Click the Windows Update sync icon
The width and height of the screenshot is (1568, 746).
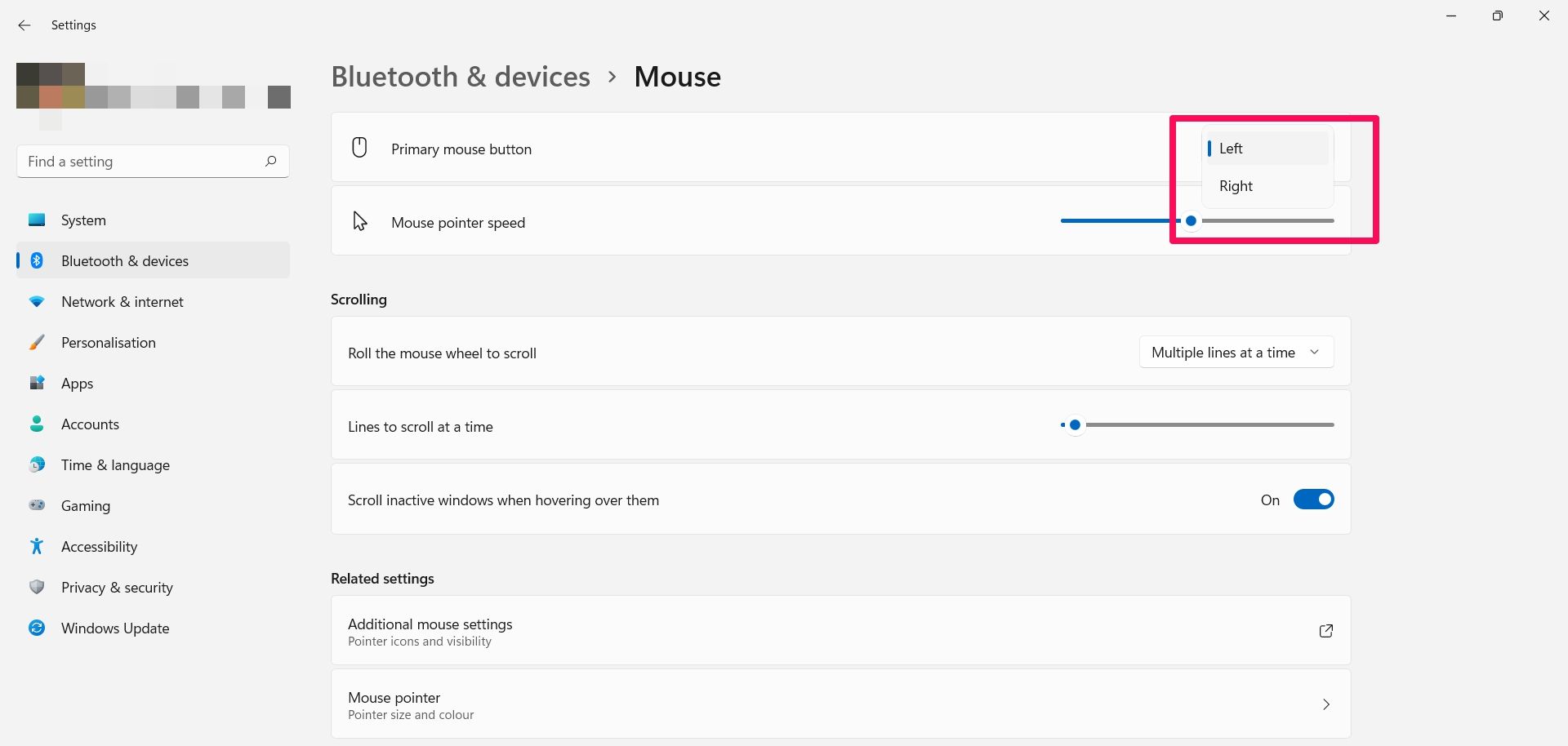pos(37,628)
